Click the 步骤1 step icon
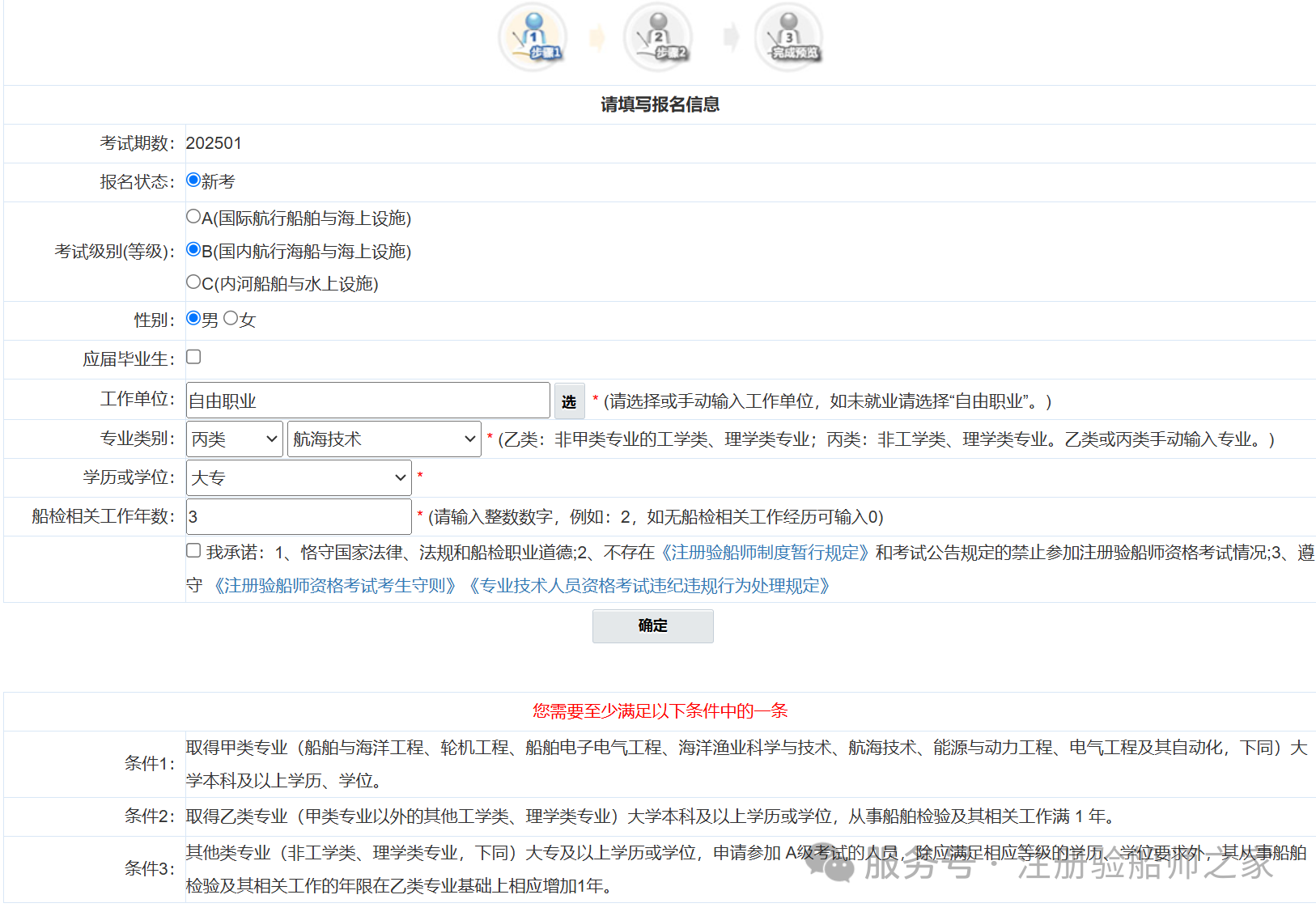The image size is (1316, 916). [533, 36]
